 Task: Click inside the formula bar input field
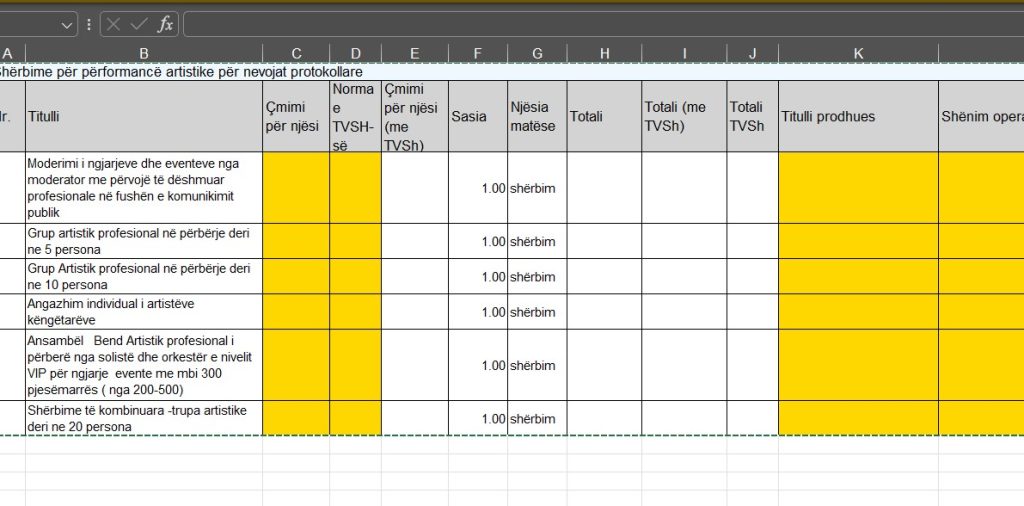(600, 25)
